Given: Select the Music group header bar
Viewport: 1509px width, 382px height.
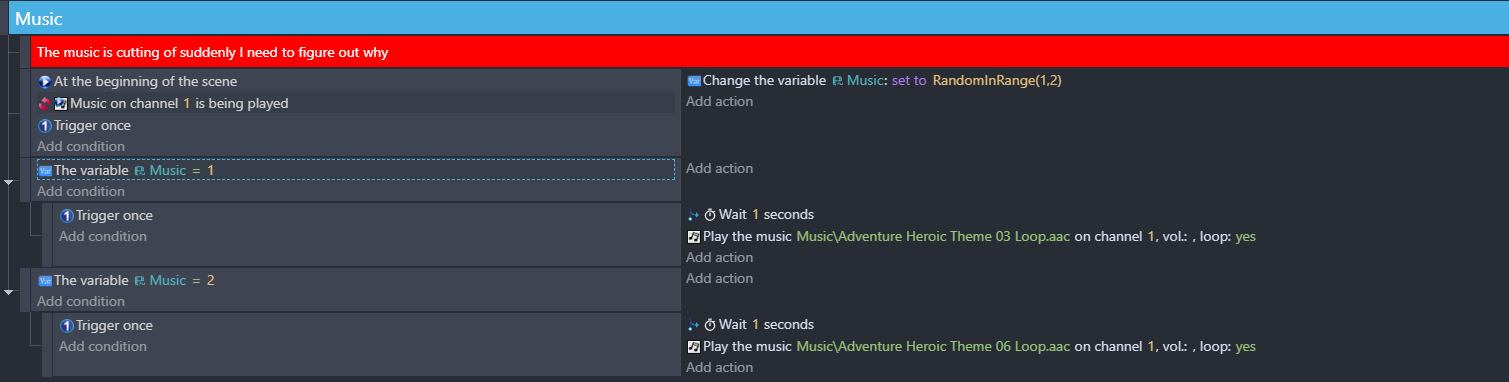Looking at the screenshot, I should click(x=754, y=18).
